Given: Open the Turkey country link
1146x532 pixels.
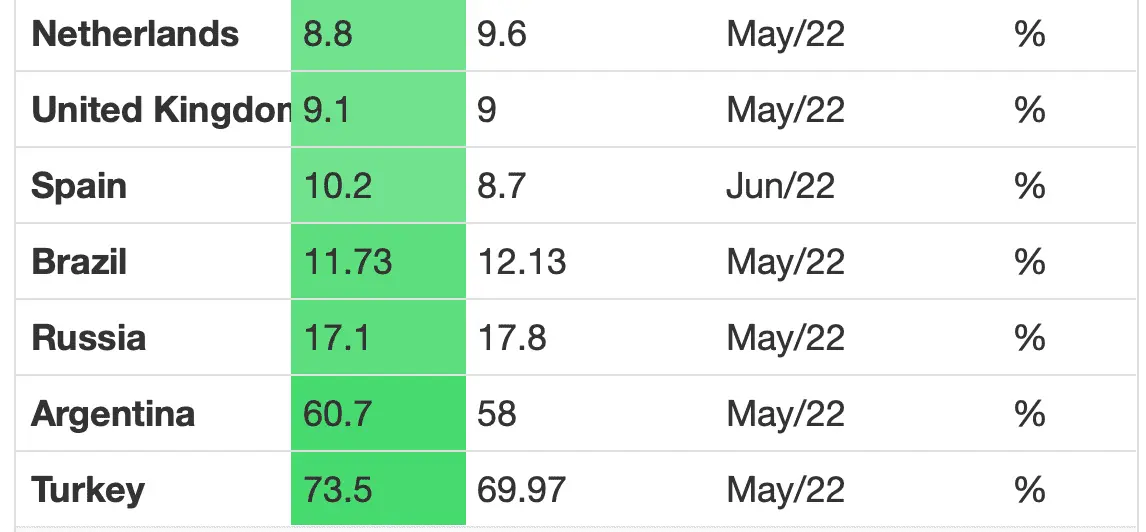Looking at the screenshot, I should (x=88, y=490).
